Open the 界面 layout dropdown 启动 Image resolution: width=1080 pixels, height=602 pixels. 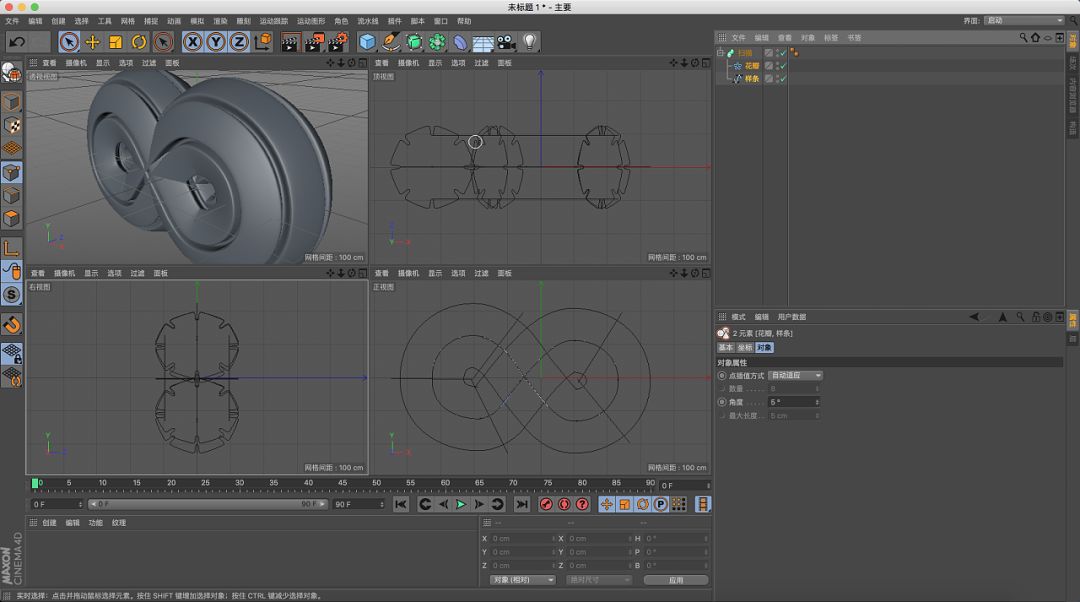point(1024,21)
